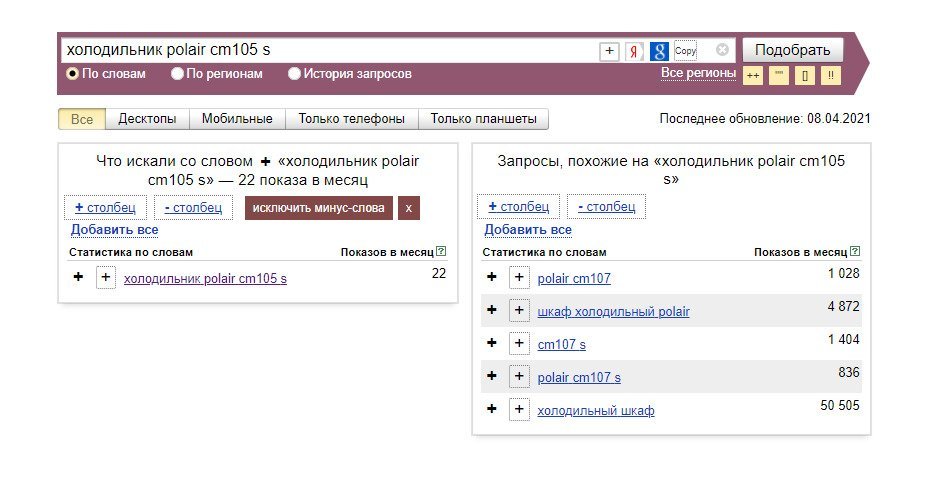Image resolution: width=952 pixels, height=492 pixels.
Task: Select the 'По словам' radio button
Action: tap(72, 73)
